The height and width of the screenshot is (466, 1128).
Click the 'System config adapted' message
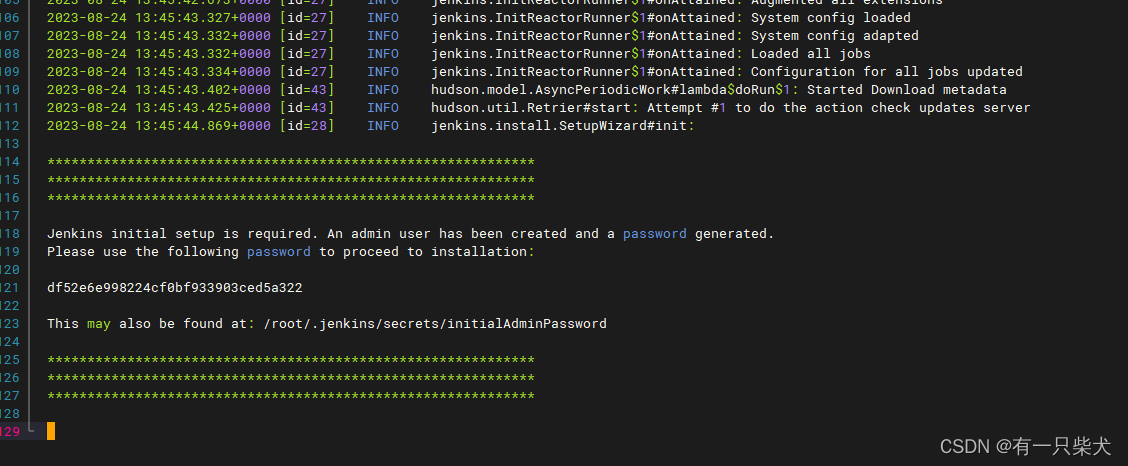834,36
